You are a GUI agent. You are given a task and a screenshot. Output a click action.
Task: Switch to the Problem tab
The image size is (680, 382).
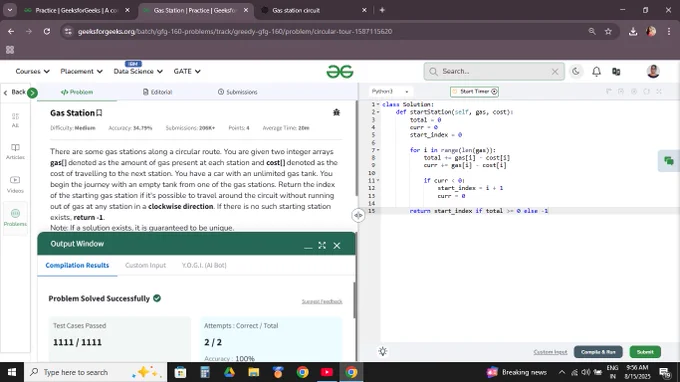pos(77,92)
